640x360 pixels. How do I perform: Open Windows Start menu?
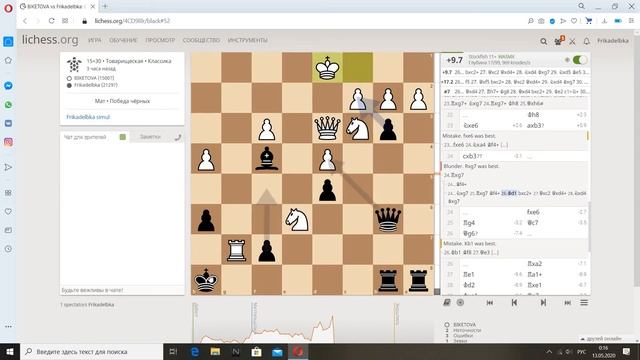[x=9, y=351]
